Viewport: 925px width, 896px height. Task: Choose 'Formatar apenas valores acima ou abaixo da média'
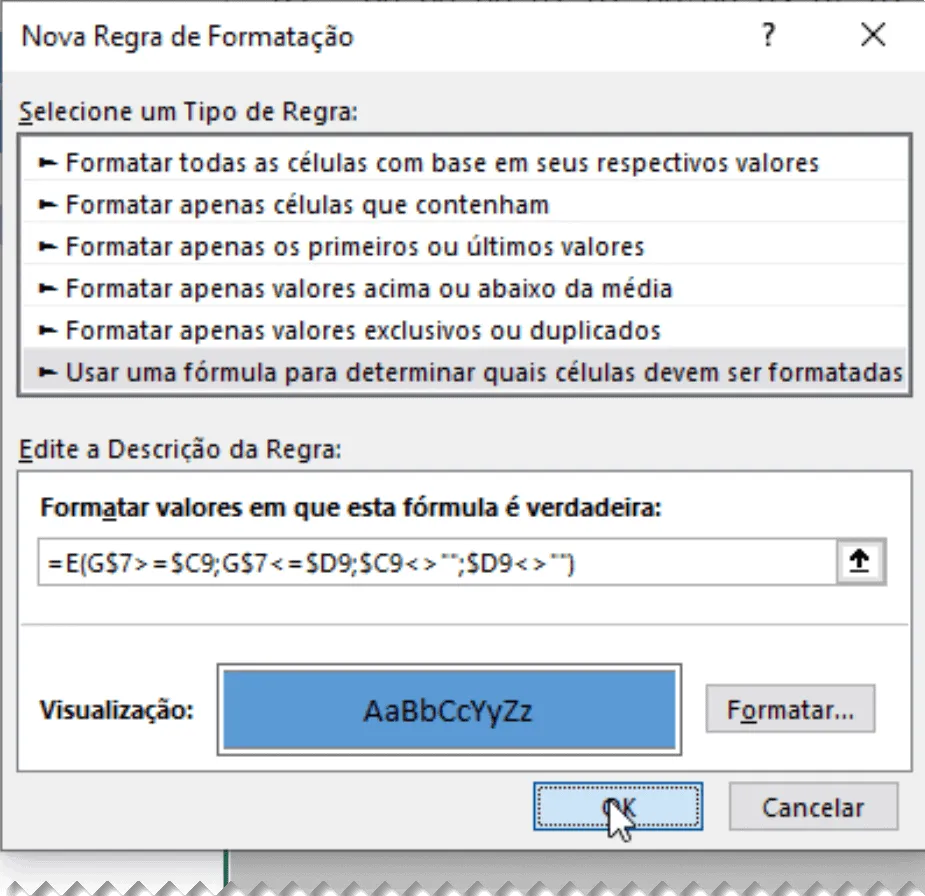tap(464, 288)
